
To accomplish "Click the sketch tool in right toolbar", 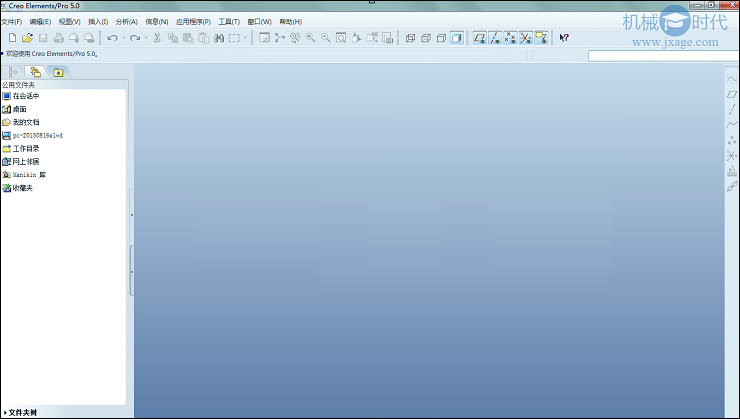I will [732, 78].
